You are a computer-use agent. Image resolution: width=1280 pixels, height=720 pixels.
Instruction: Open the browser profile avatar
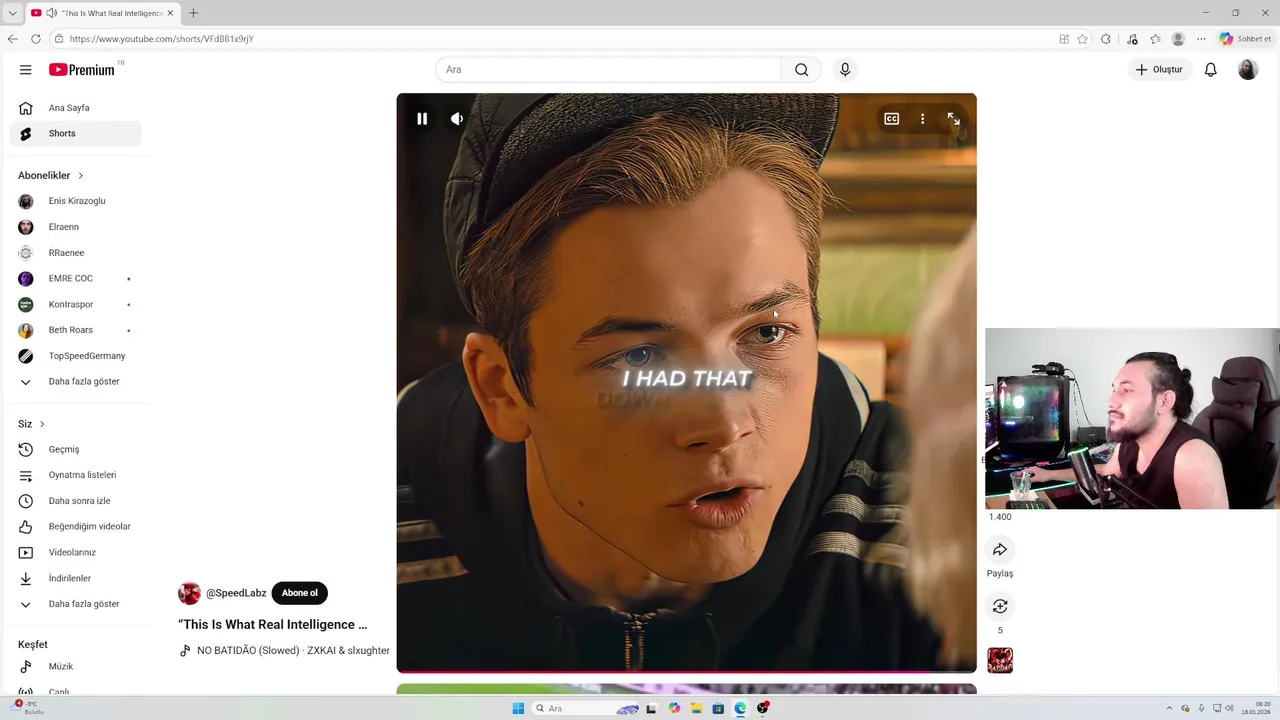[x=1178, y=39]
